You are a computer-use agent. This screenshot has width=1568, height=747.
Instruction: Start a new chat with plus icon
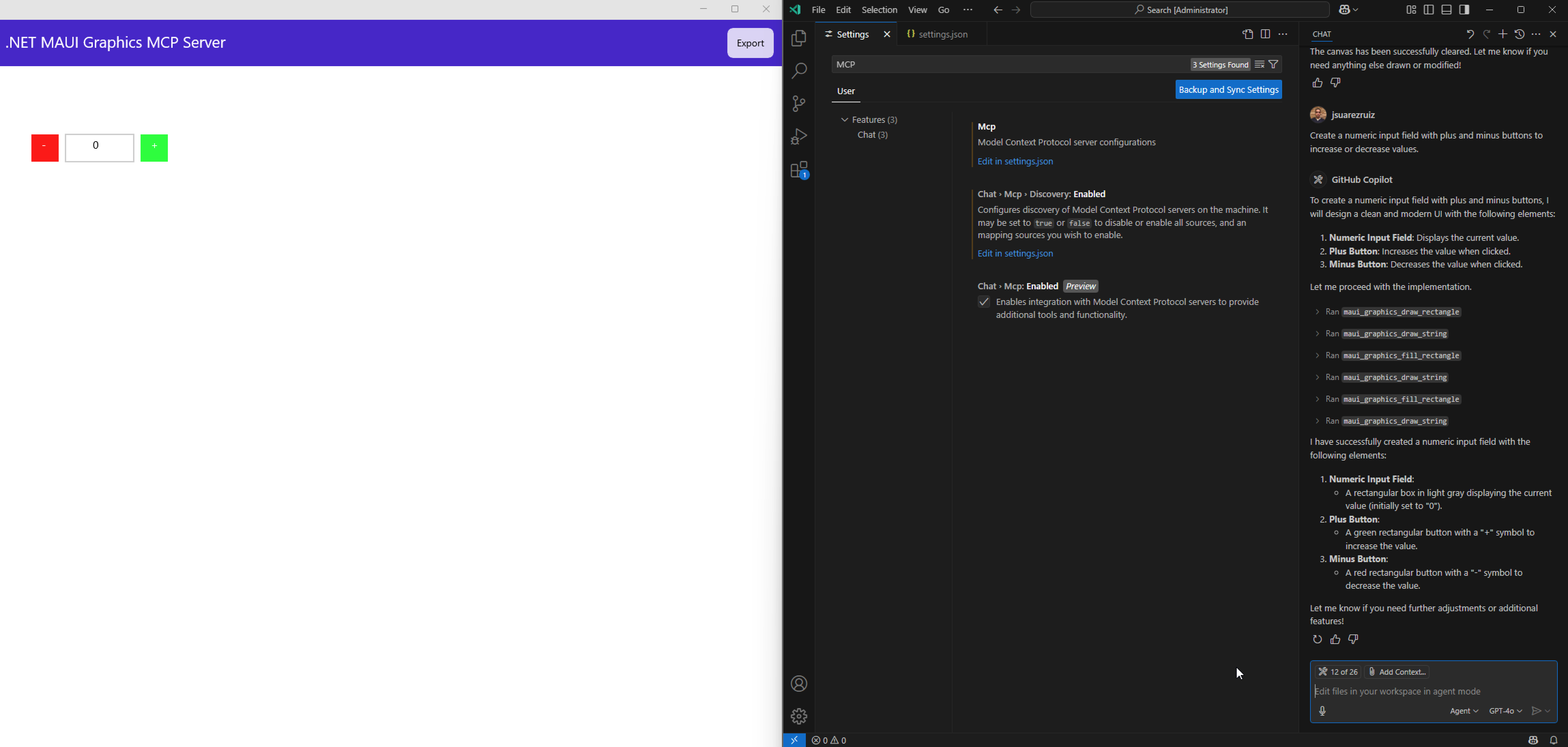tap(1503, 35)
